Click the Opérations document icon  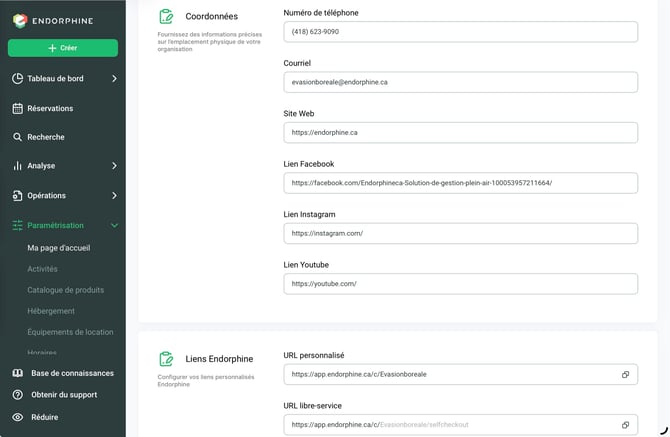(17, 196)
